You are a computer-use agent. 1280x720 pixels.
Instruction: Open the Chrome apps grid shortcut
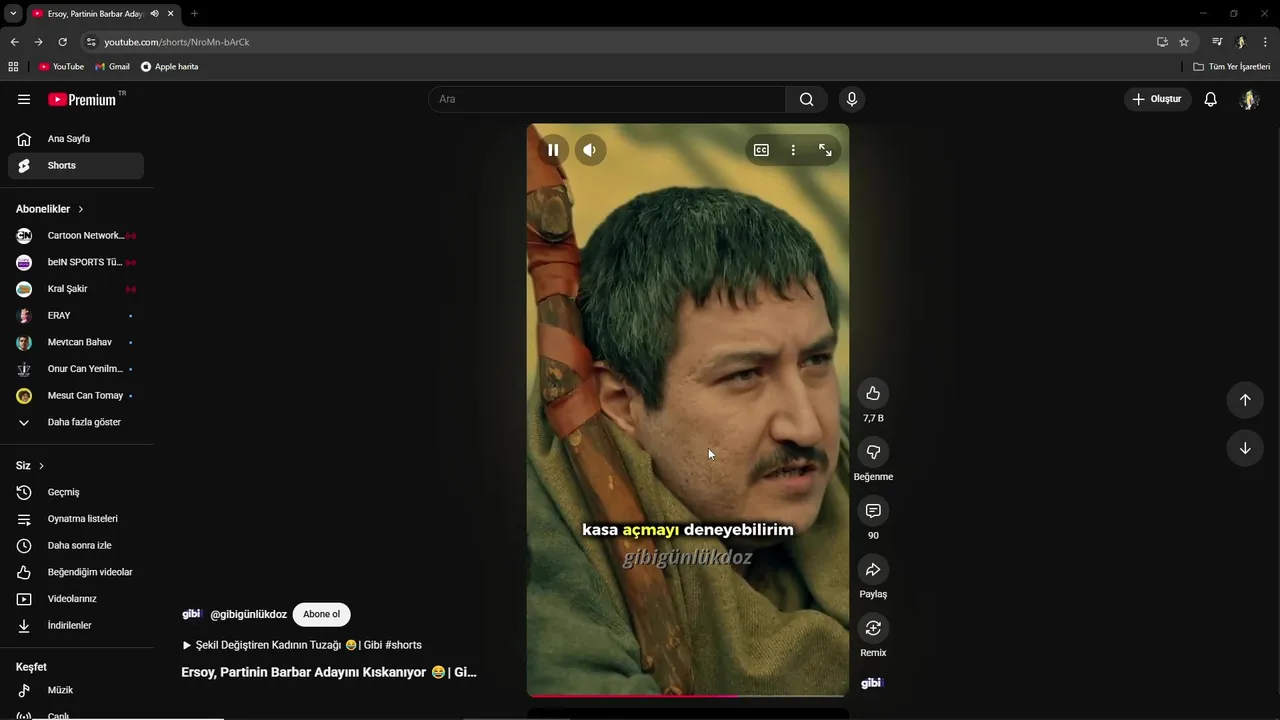[x=13, y=67]
